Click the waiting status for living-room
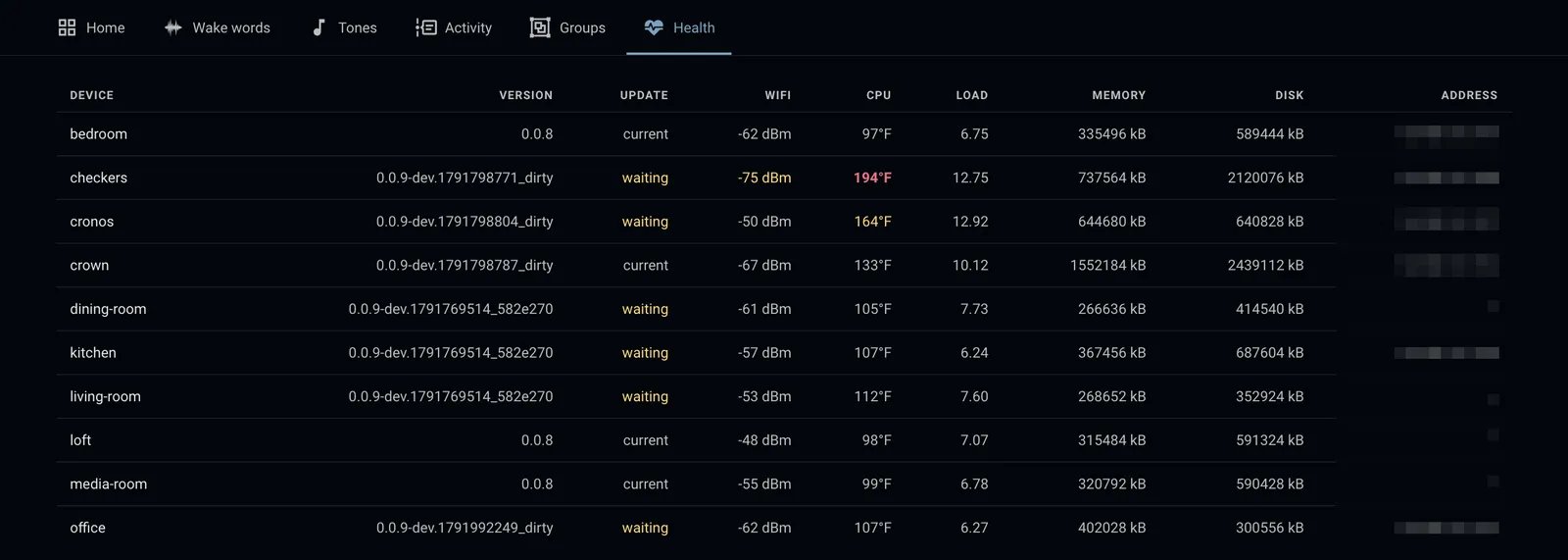This screenshot has width=1568, height=560. point(645,396)
